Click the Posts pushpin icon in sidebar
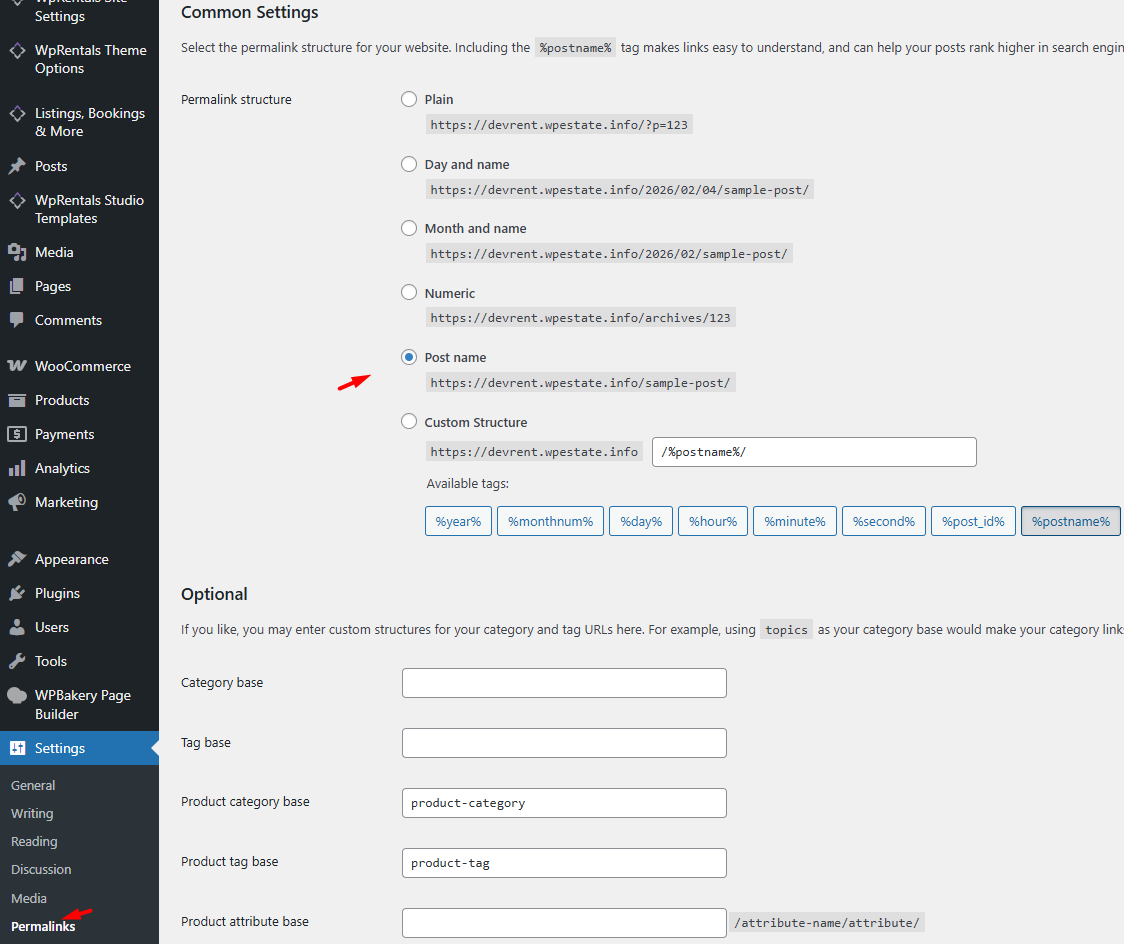The image size is (1124, 944). [17, 166]
